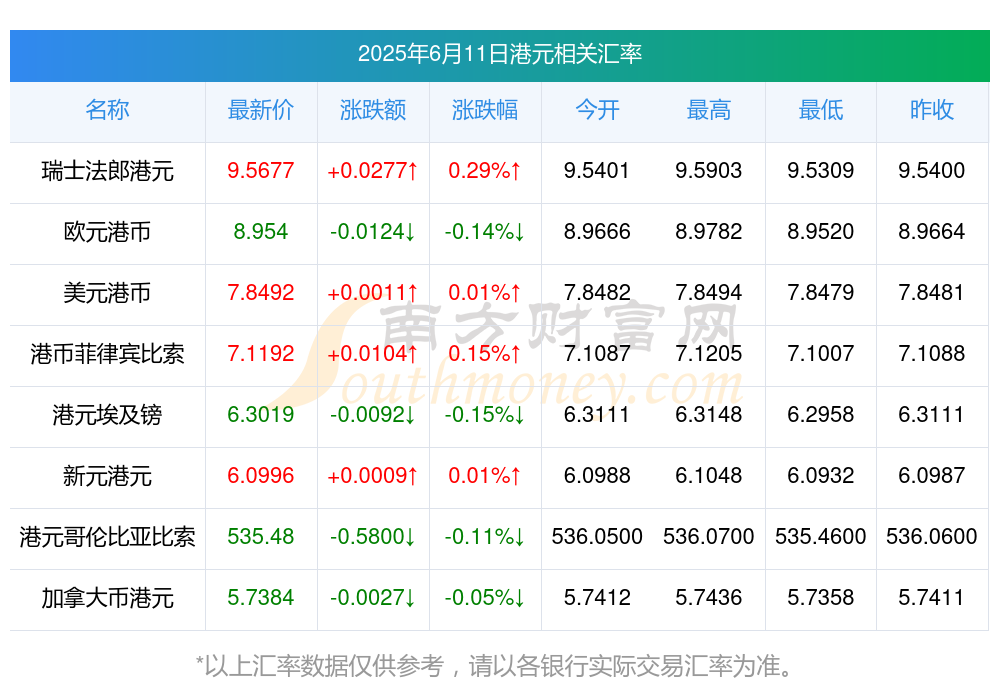
Task: Click latest price 6.0996
Action: (261, 475)
